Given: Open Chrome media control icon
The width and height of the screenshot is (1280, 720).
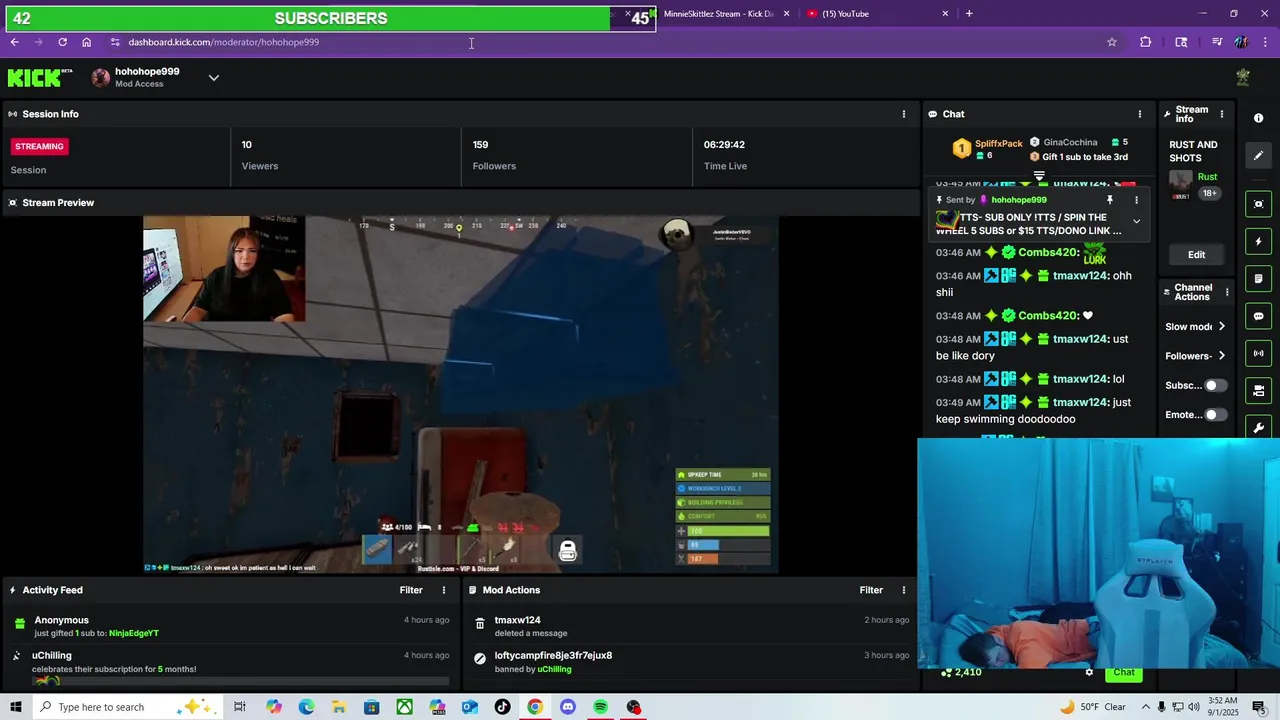Looking at the screenshot, I should [1216, 42].
